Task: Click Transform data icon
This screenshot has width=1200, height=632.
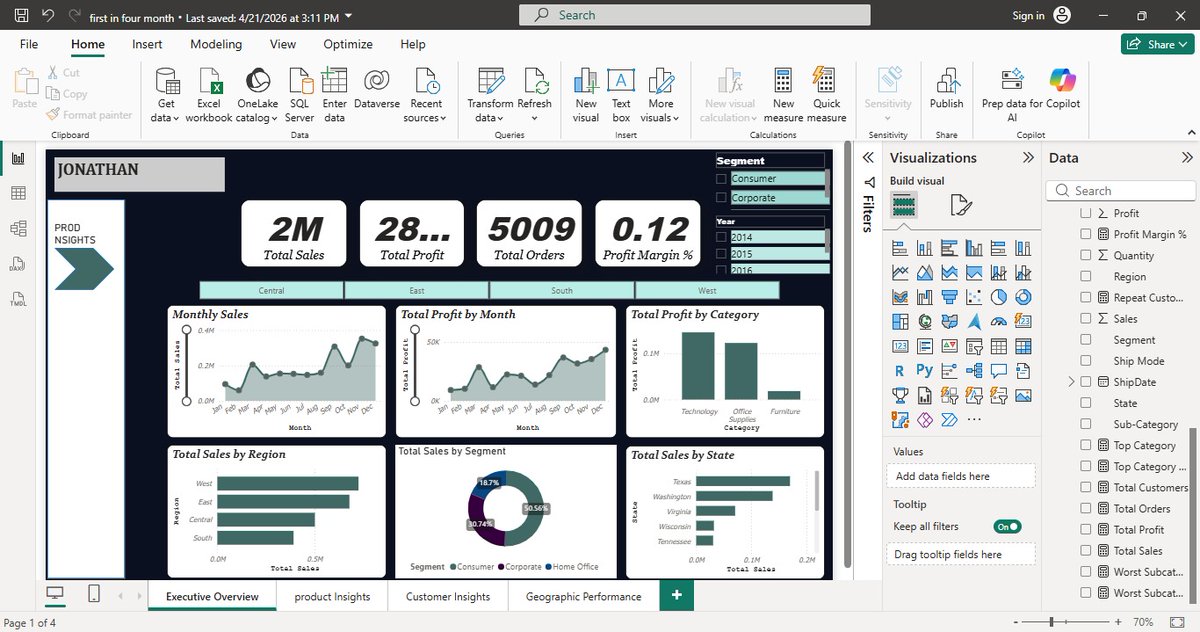Action: [x=490, y=82]
